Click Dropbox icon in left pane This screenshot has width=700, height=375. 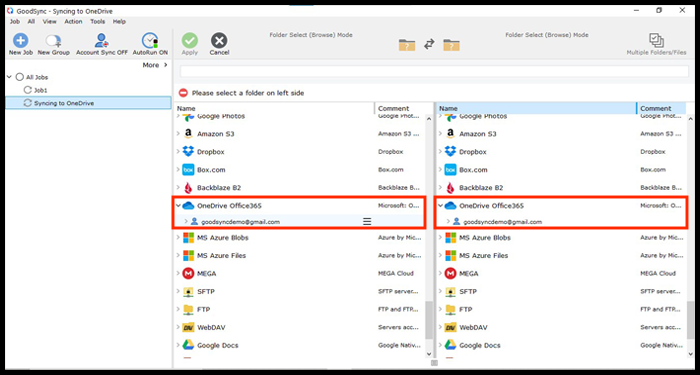tap(188, 152)
